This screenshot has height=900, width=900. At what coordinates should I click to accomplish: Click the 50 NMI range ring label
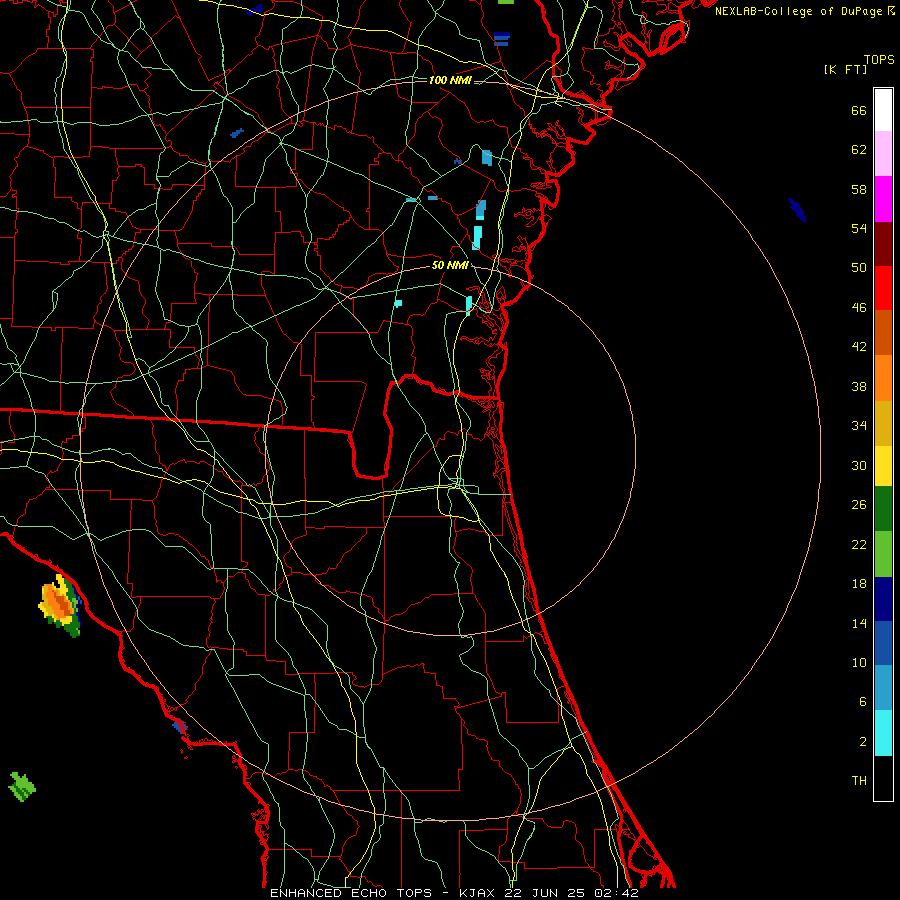[x=450, y=265]
